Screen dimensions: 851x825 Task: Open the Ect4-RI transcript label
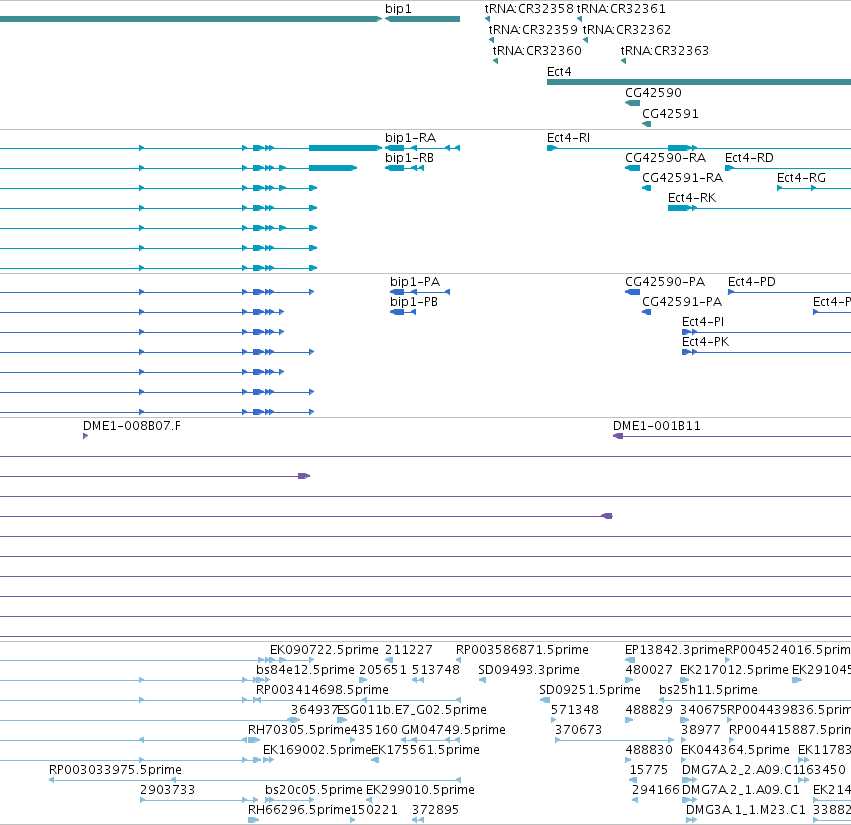point(568,138)
